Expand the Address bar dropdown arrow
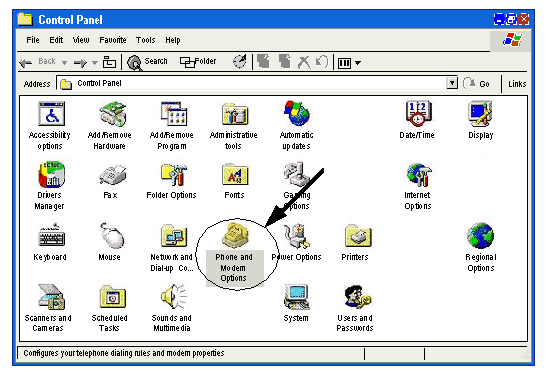The image size is (552, 372). 452,83
